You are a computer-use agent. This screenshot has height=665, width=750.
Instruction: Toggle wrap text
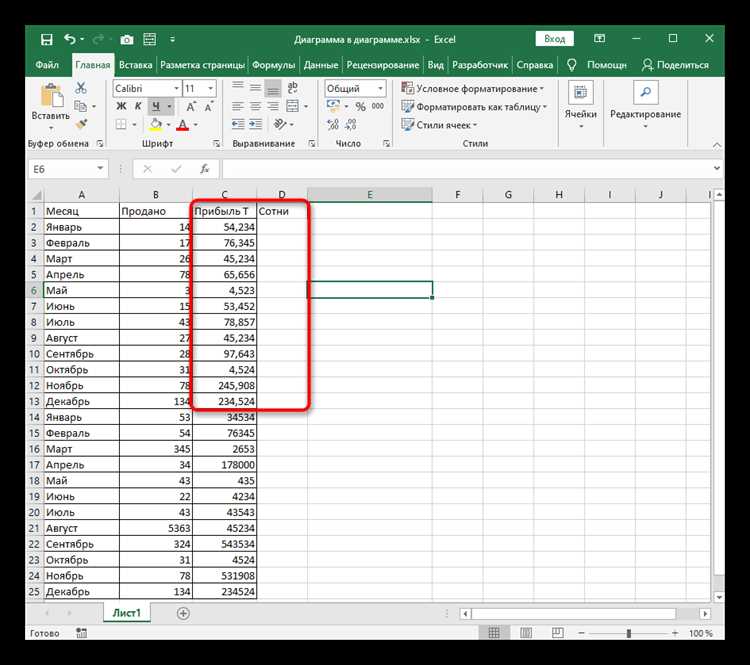click(x=292, y=88)
